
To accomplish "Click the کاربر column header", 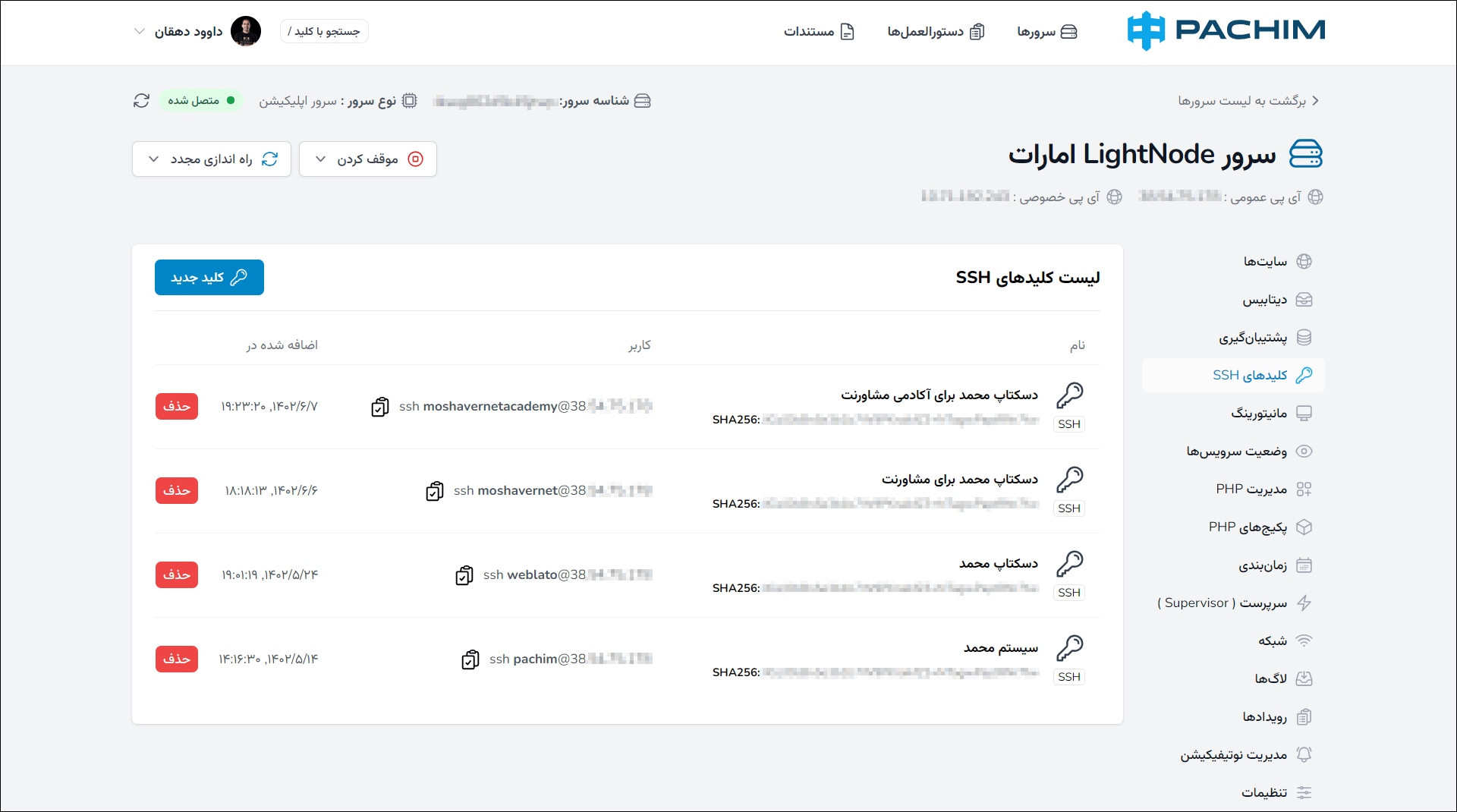I will point(640,346).
